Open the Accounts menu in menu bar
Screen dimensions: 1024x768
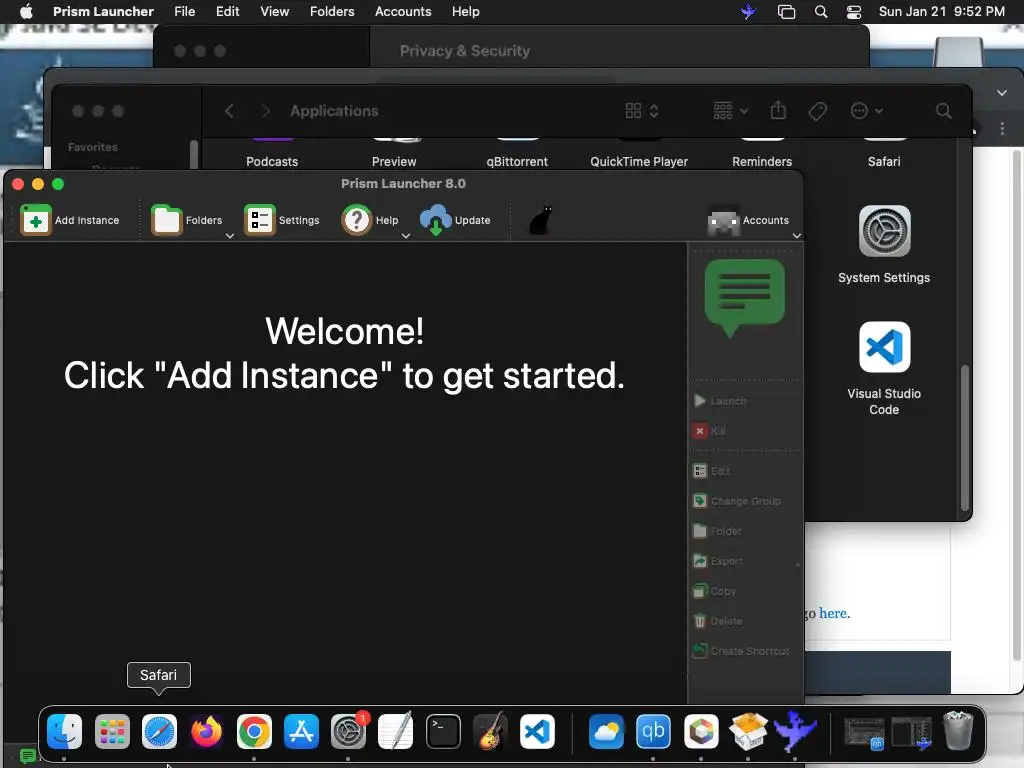click(403, 11)
